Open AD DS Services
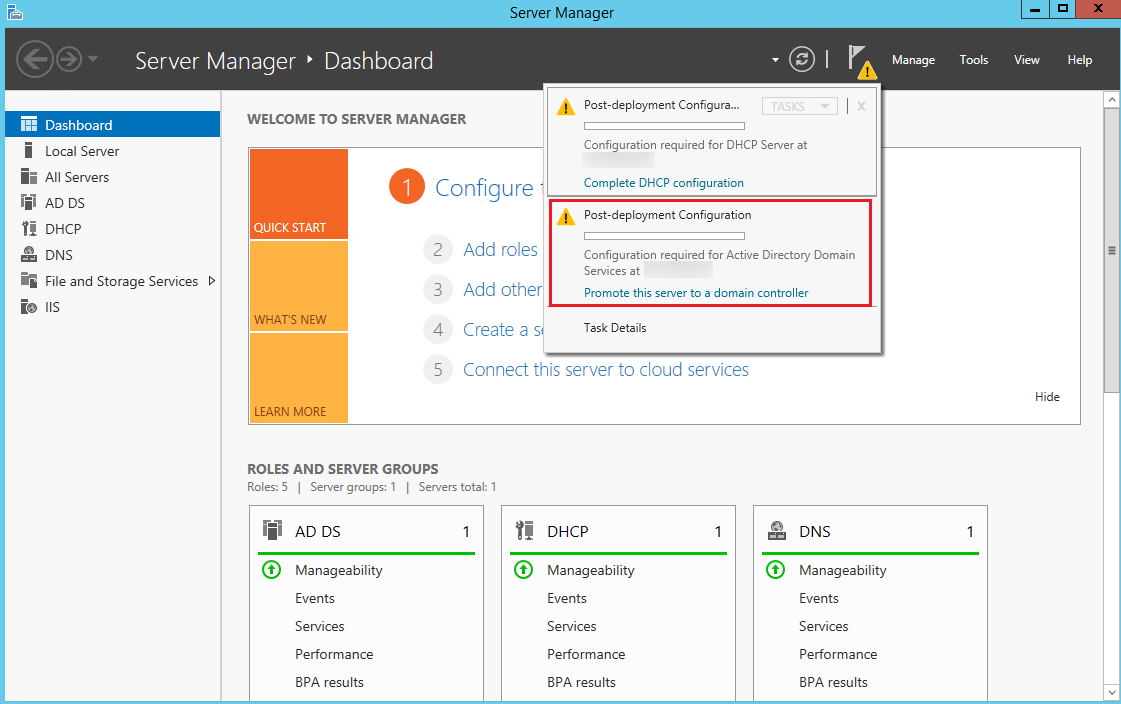This screenshot has width=1121, height=704. pos(320,626)
